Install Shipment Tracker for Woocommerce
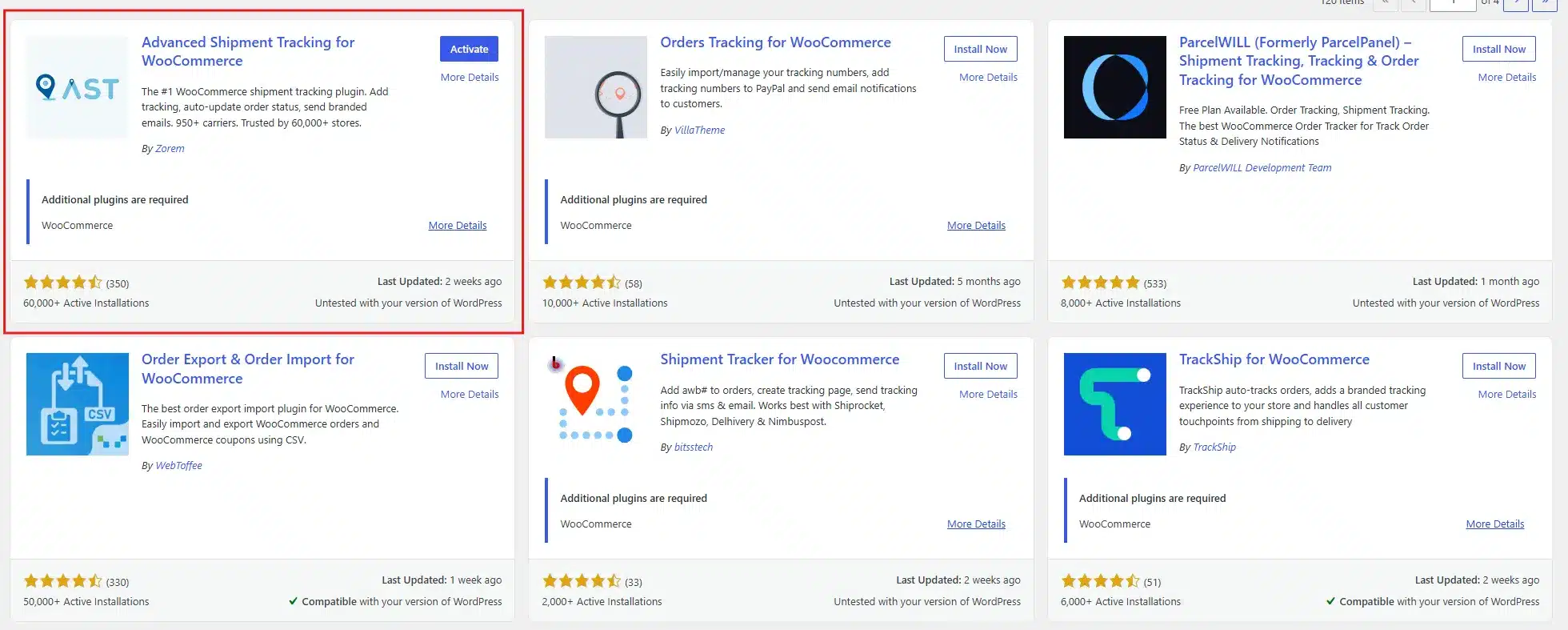This screenshot has height=630, width=1568. pyautogui.click(x=981, y=366)
